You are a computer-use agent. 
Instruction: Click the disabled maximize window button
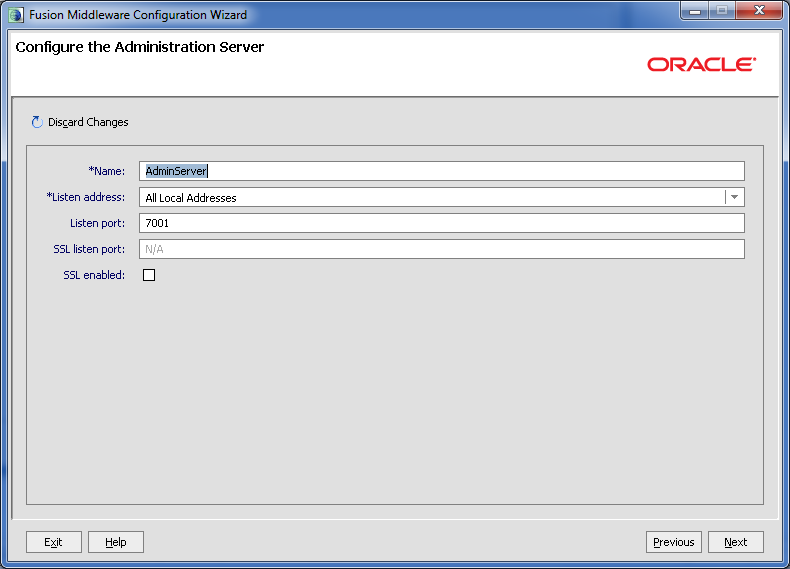(x=722, y=11)
